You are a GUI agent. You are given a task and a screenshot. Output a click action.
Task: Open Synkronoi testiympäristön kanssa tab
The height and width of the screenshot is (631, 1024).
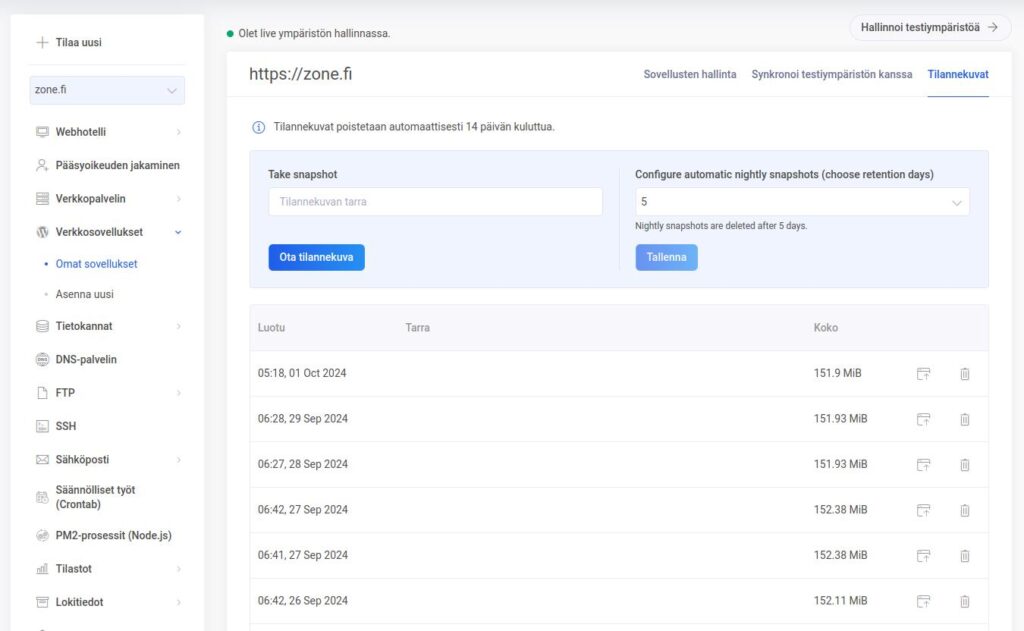(831, 75)
